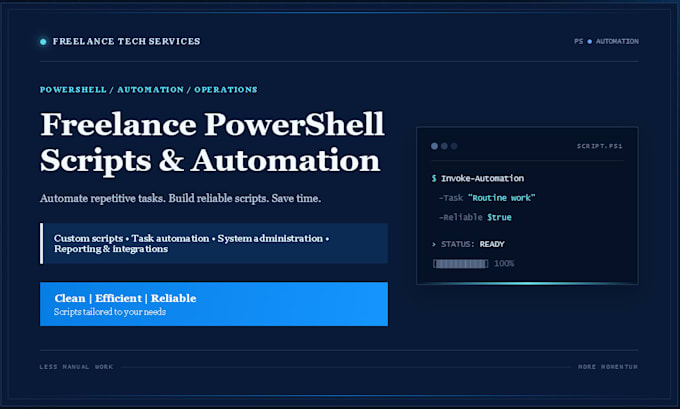
Task: Click the services box listing "Custom scripts"
Action: (214, 243)
